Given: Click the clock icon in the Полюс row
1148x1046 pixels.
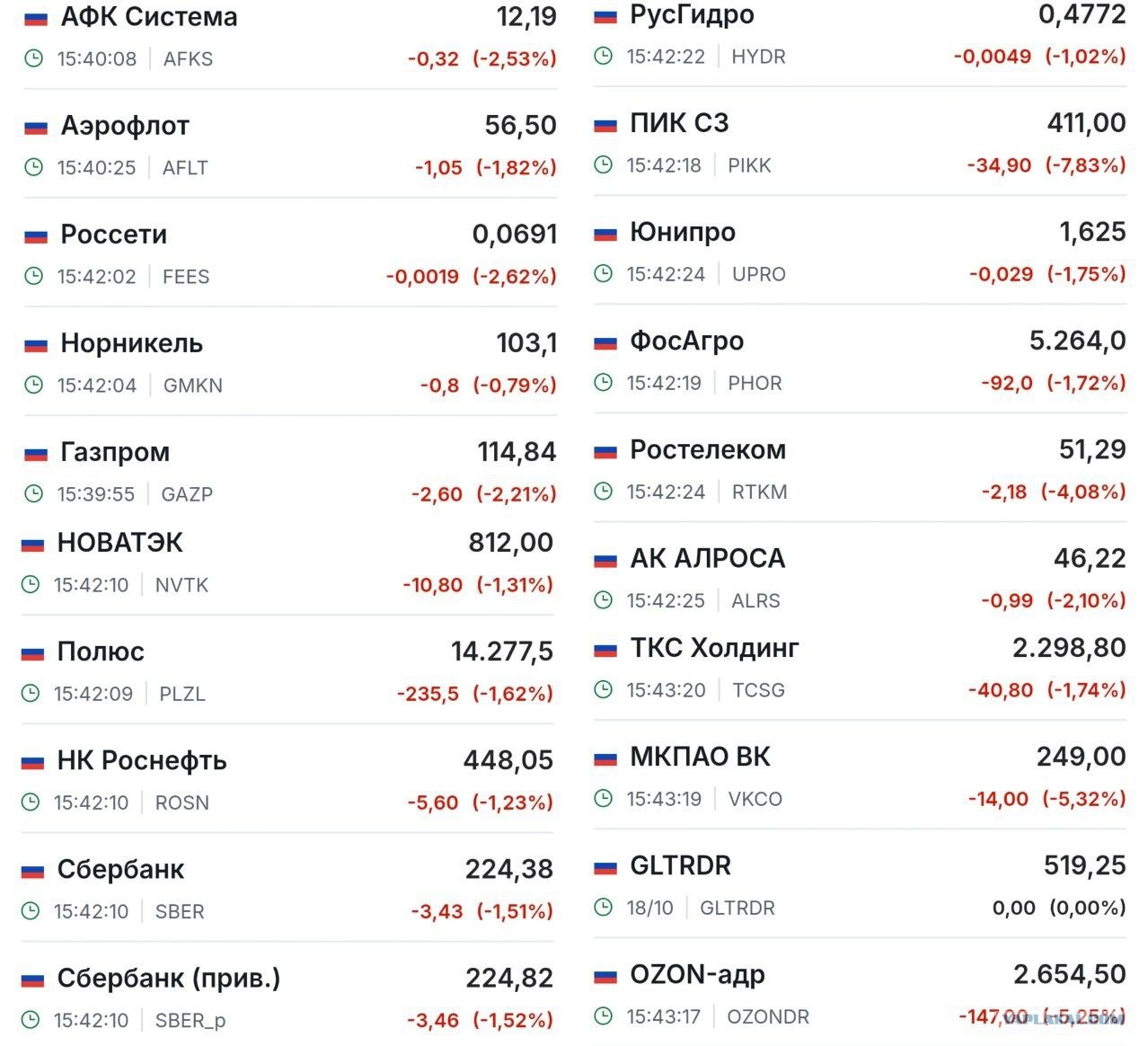Looking at the screenshot, I should (x=30, y=693).
